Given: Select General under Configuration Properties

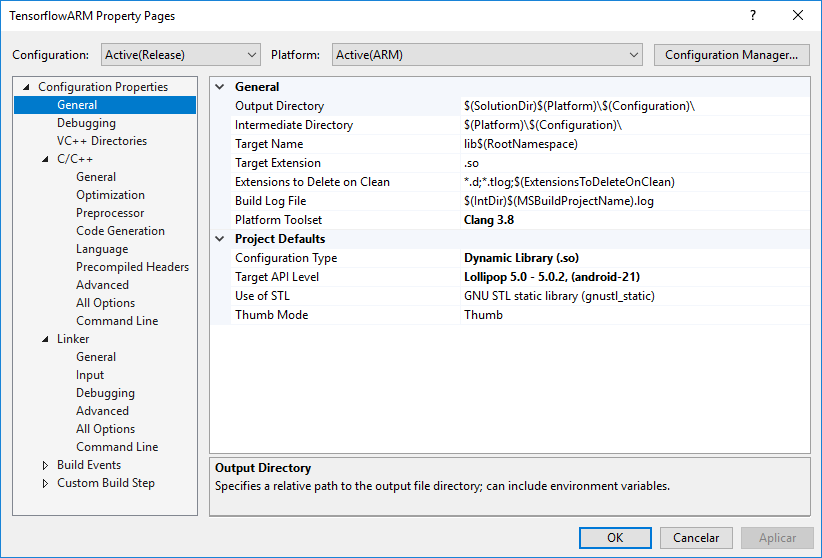Looking at the screenshot, I should pyautogui.click(x=77, y=105).
